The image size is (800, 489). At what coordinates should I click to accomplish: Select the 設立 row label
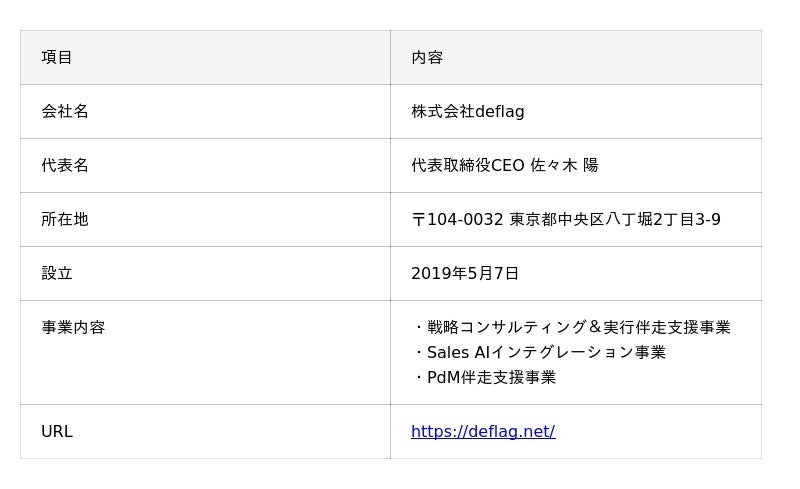(x=57, y=274)
